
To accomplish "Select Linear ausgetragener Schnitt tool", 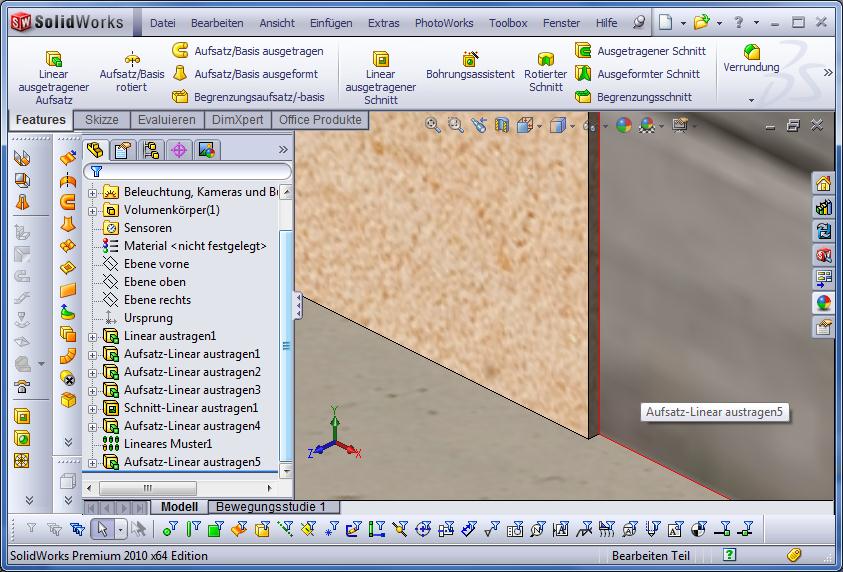I will tap(380, 59).
